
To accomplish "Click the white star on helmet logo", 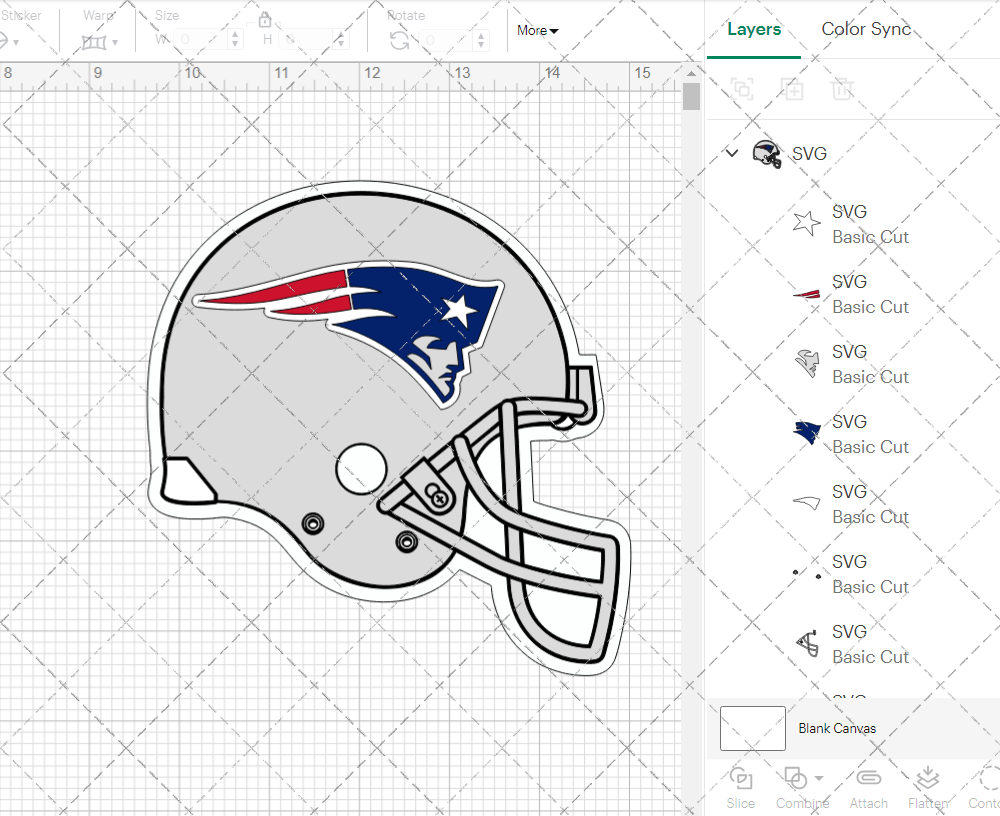I will coord(459,310).
